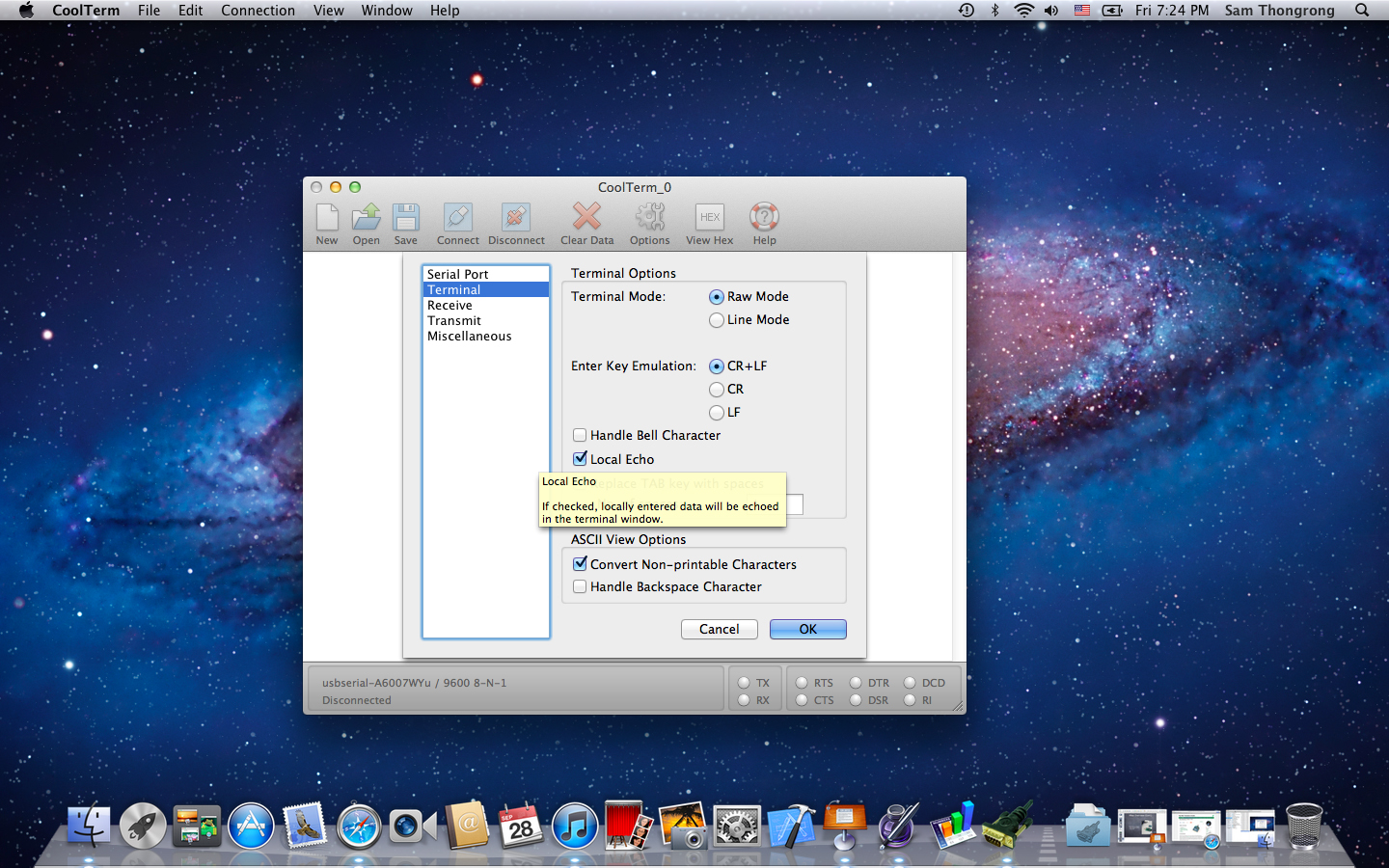Open iCal calendar showing 28
This screenshot has width=1389, height=868.
[521, 827]
